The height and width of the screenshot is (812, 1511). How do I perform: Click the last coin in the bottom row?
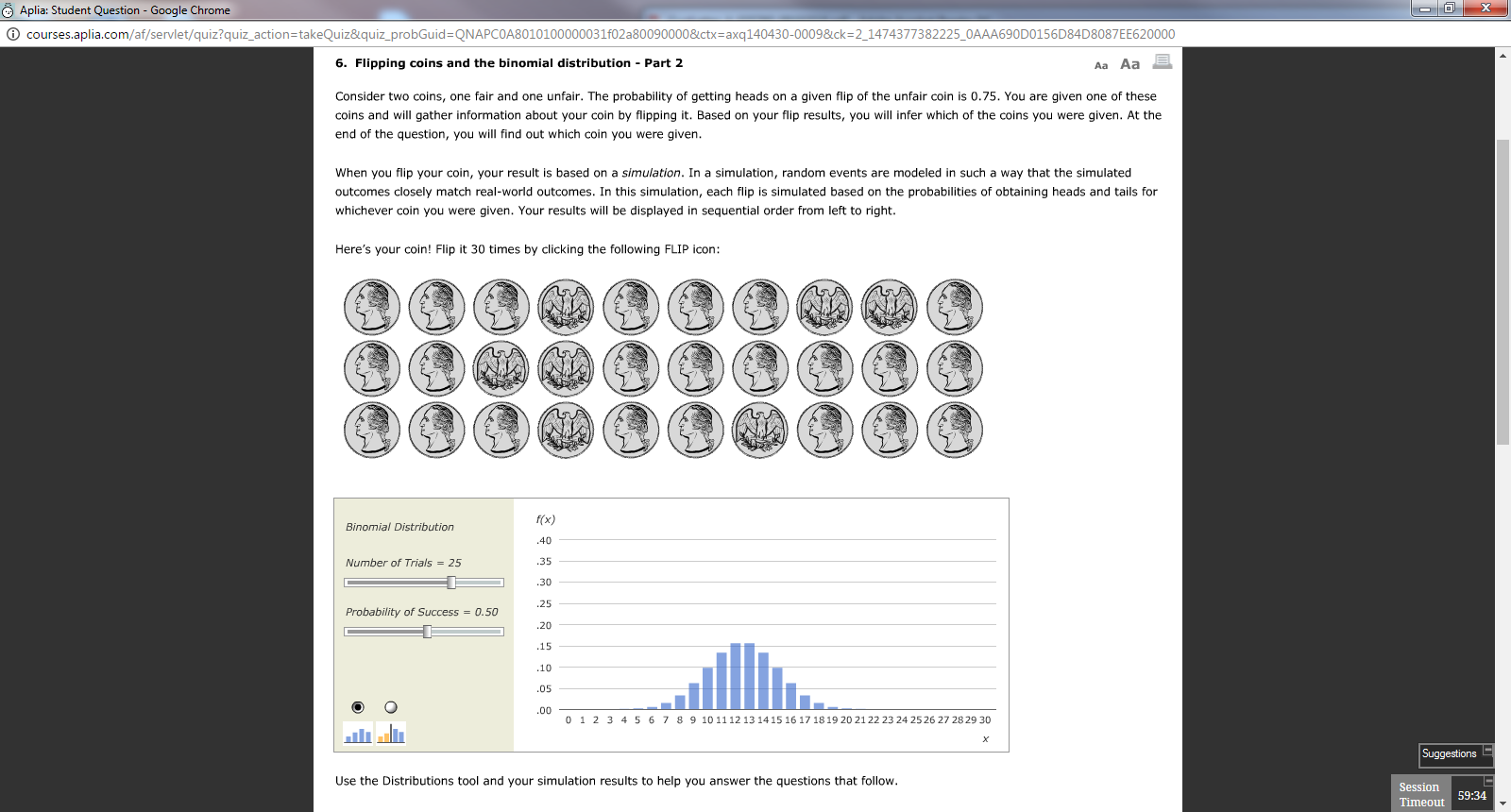(x=955, y=430)
